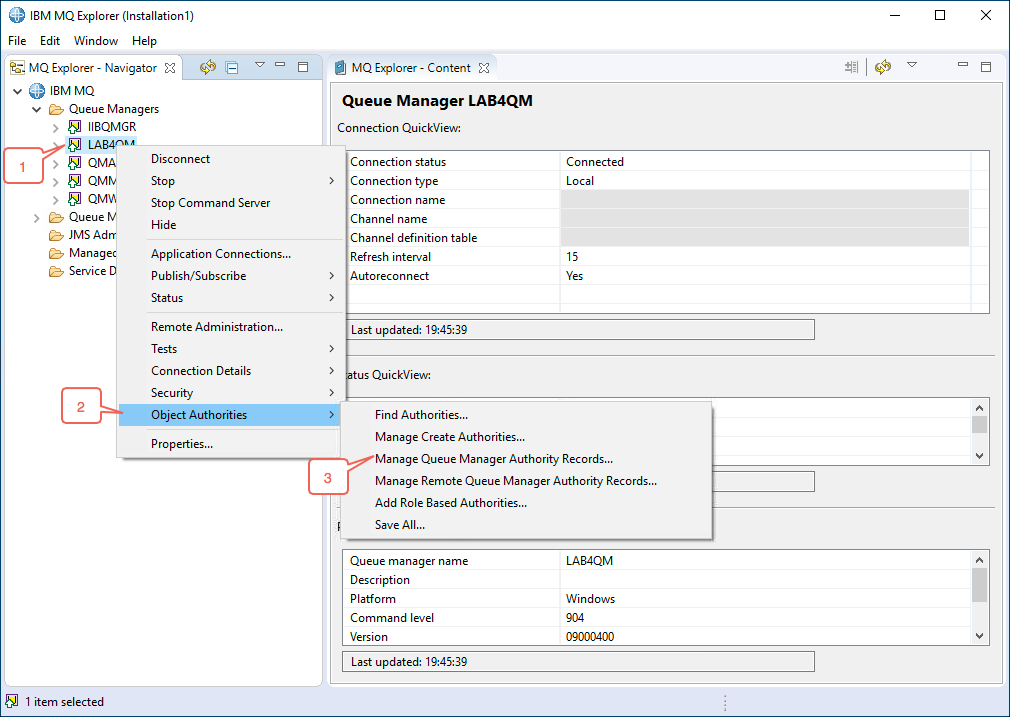The image size is (1010, 717).
Task: Open the File menu
Action: pyautogui.click(x=17, y=41)
